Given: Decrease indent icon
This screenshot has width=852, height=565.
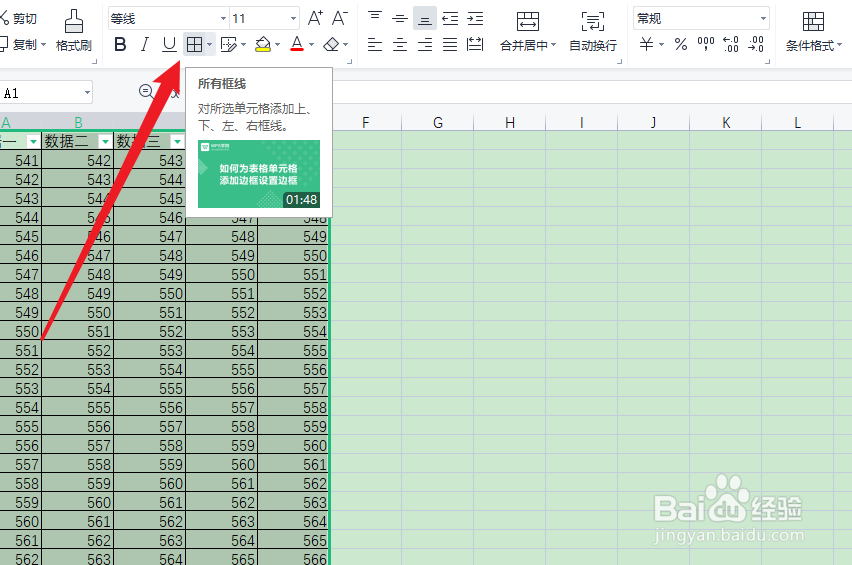Looking at the screenshot, I should coord(450,18).
